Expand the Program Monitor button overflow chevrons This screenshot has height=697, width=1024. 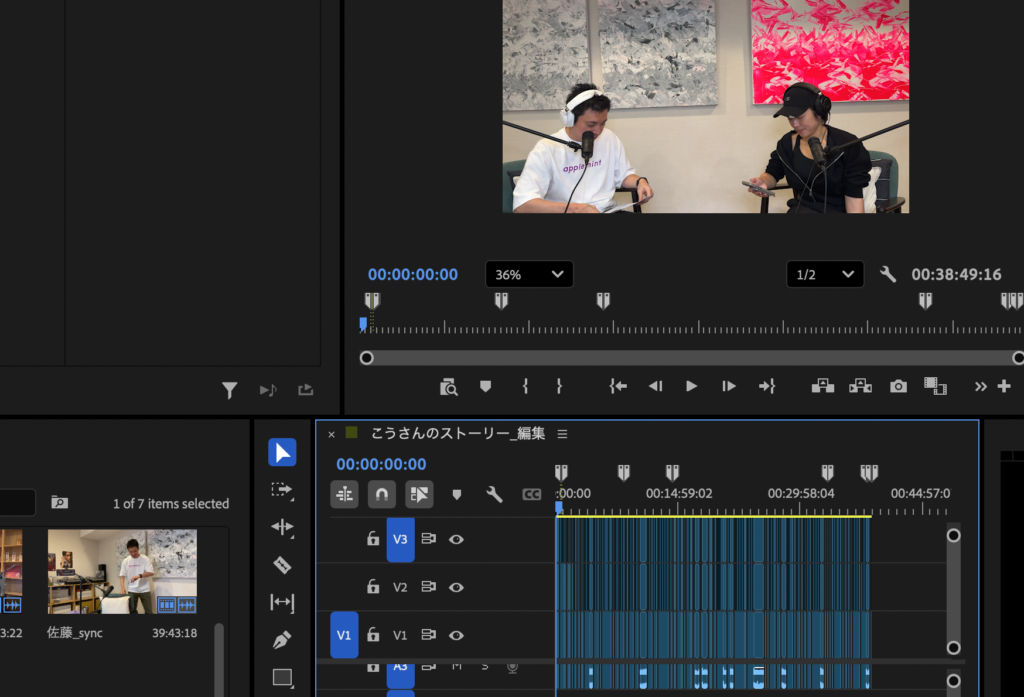tap(980, 387)
